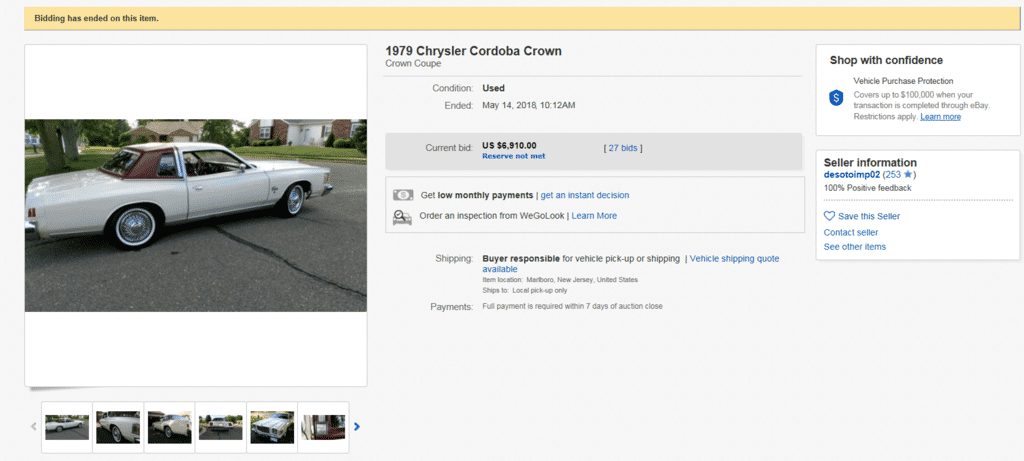This screenshot has width=1024, height=461.
Task: Select the second thumbnail showing rear wheel
Action: click(118, 427)
